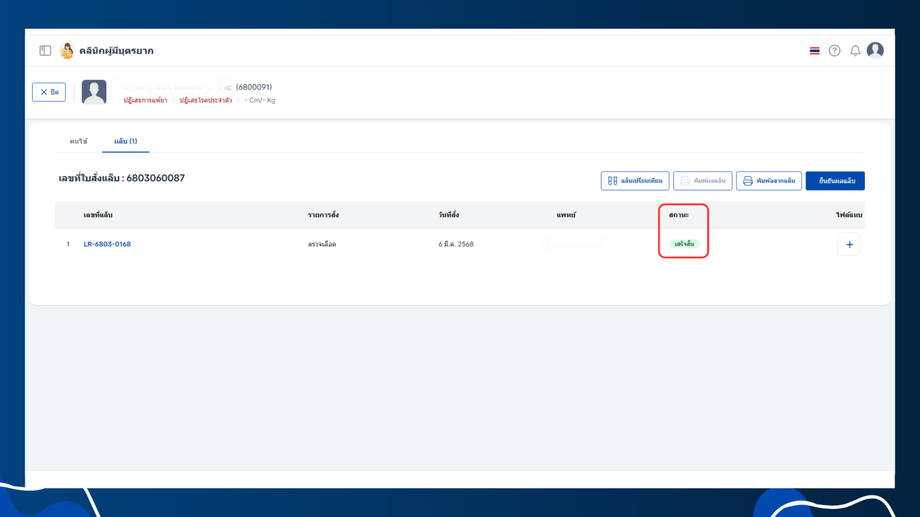
Task: Click วันที่สั่ง column header
Action: coord(449,215)
